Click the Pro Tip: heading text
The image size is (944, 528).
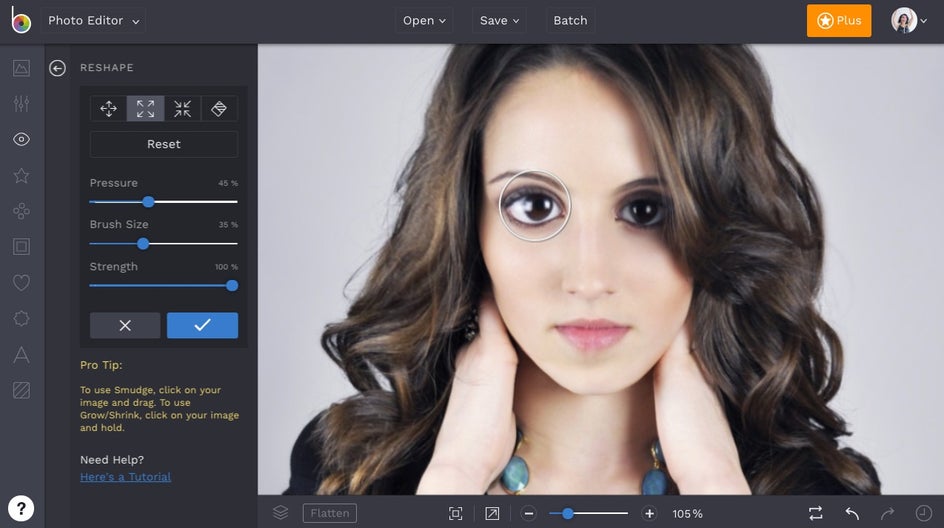(101, 365)
